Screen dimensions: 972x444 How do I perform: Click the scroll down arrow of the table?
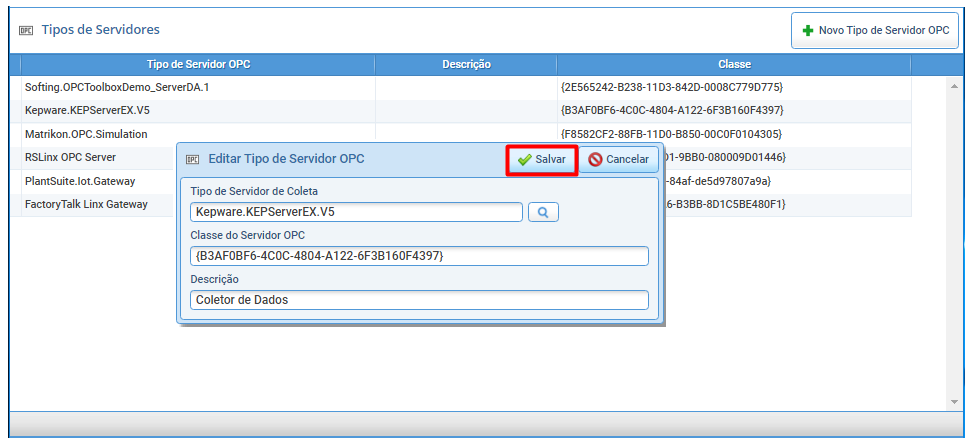click(955, 402)
